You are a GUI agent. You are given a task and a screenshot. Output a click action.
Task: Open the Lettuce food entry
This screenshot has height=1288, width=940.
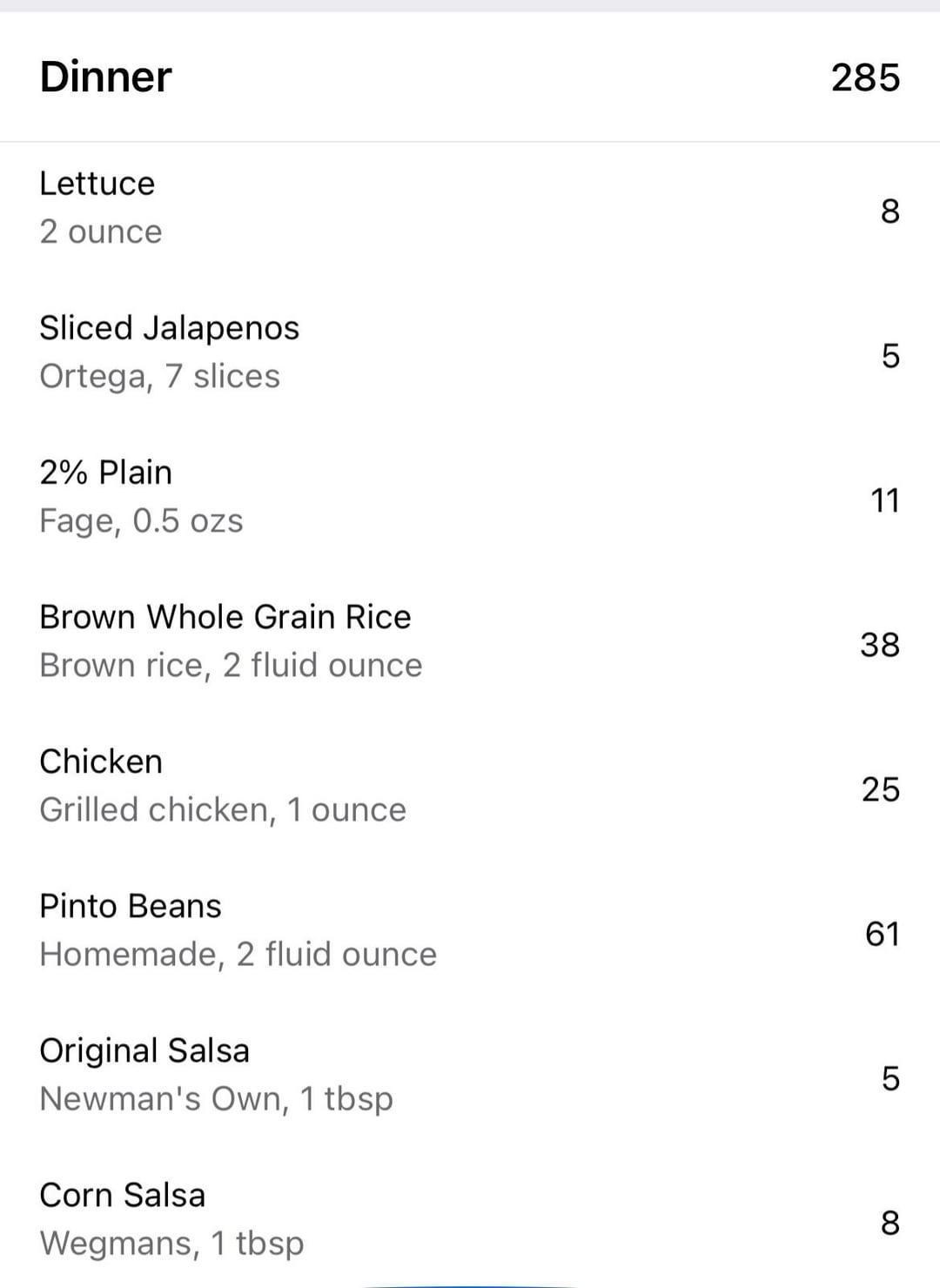(470, 209)
